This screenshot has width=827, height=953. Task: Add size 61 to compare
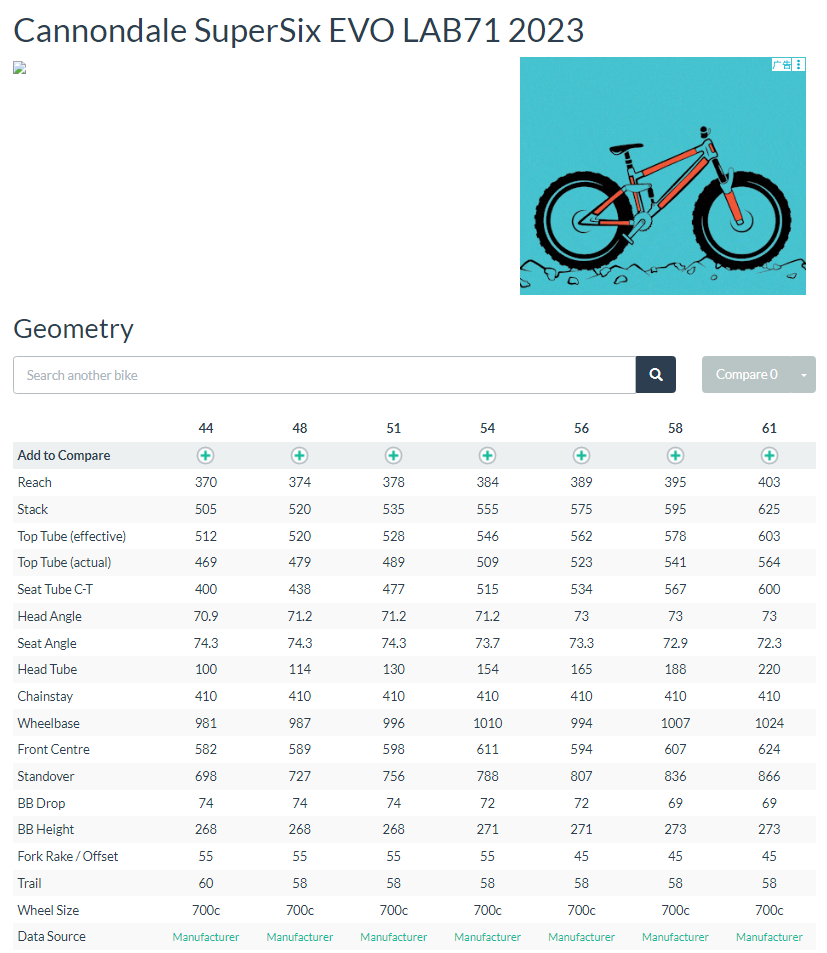[769, 455]
